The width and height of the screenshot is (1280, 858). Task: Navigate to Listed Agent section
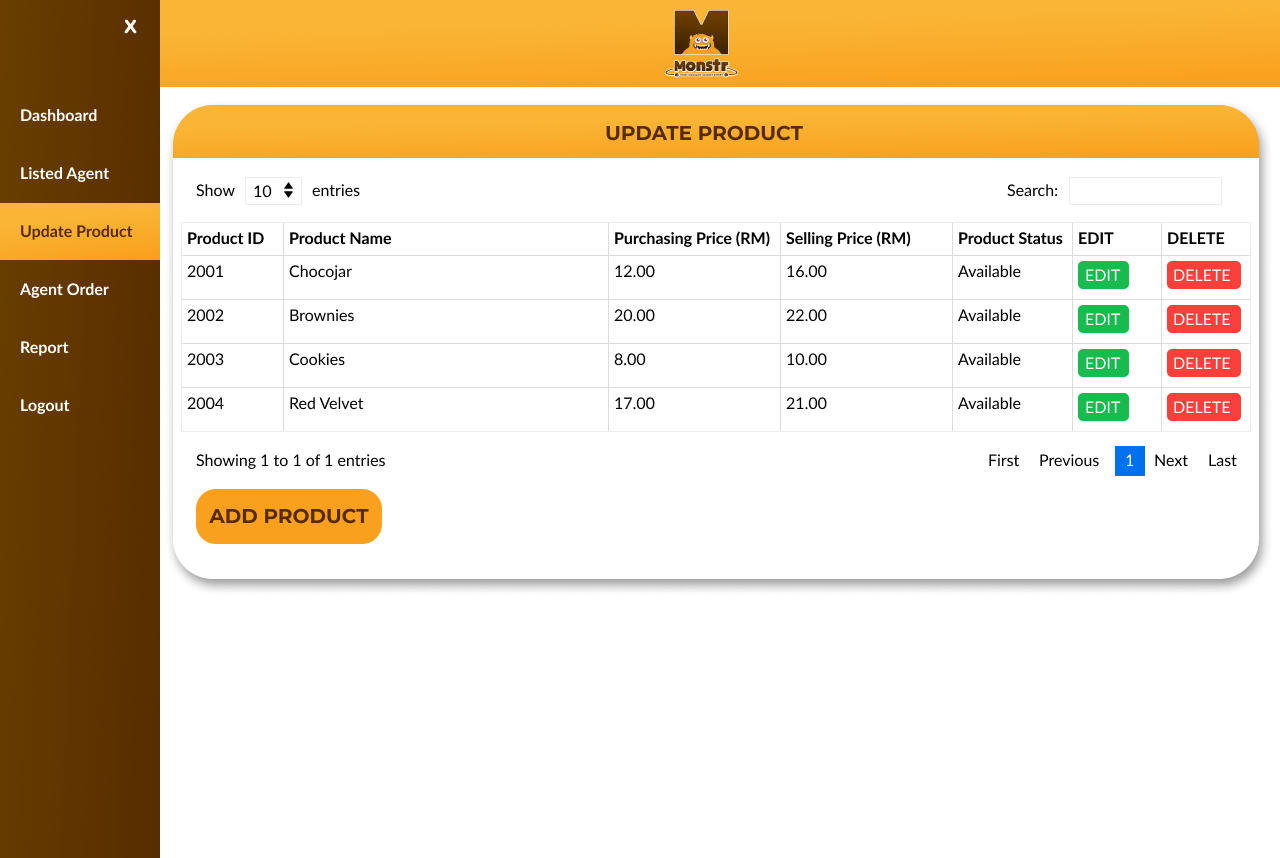[64, 173]
